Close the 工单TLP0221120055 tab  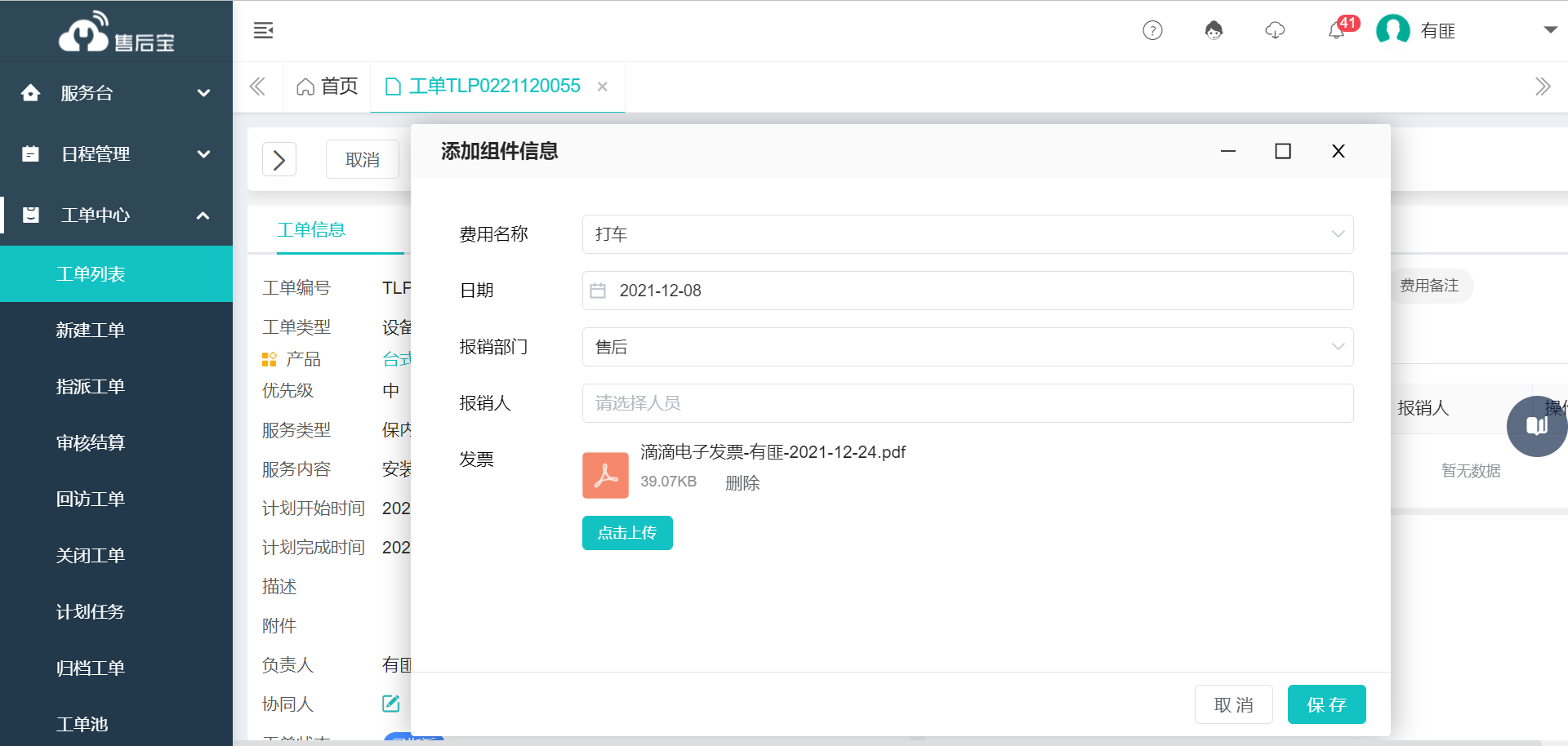click(x=603, y=86)
